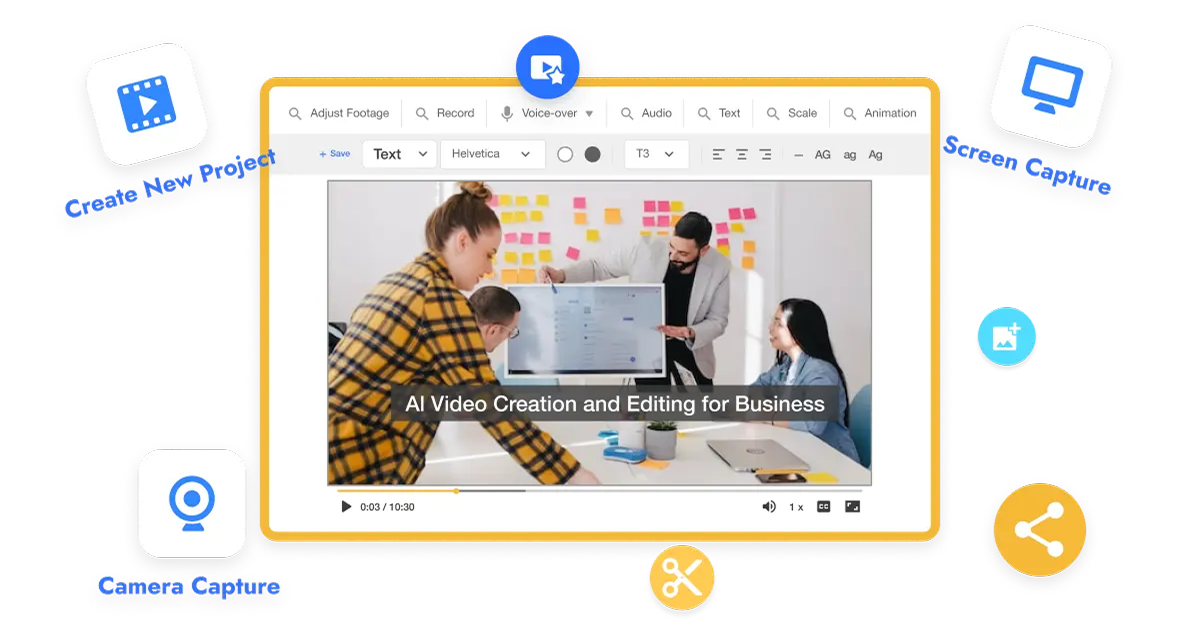Screen dimensions: 1200x619
Task: Select the dark gray color swatch
Action: click(590, 154)
